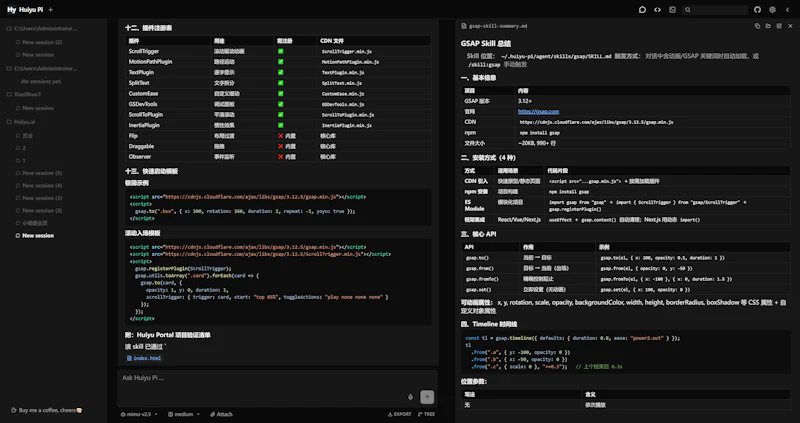Open medium reasoning level dropdown

[184, 414]
